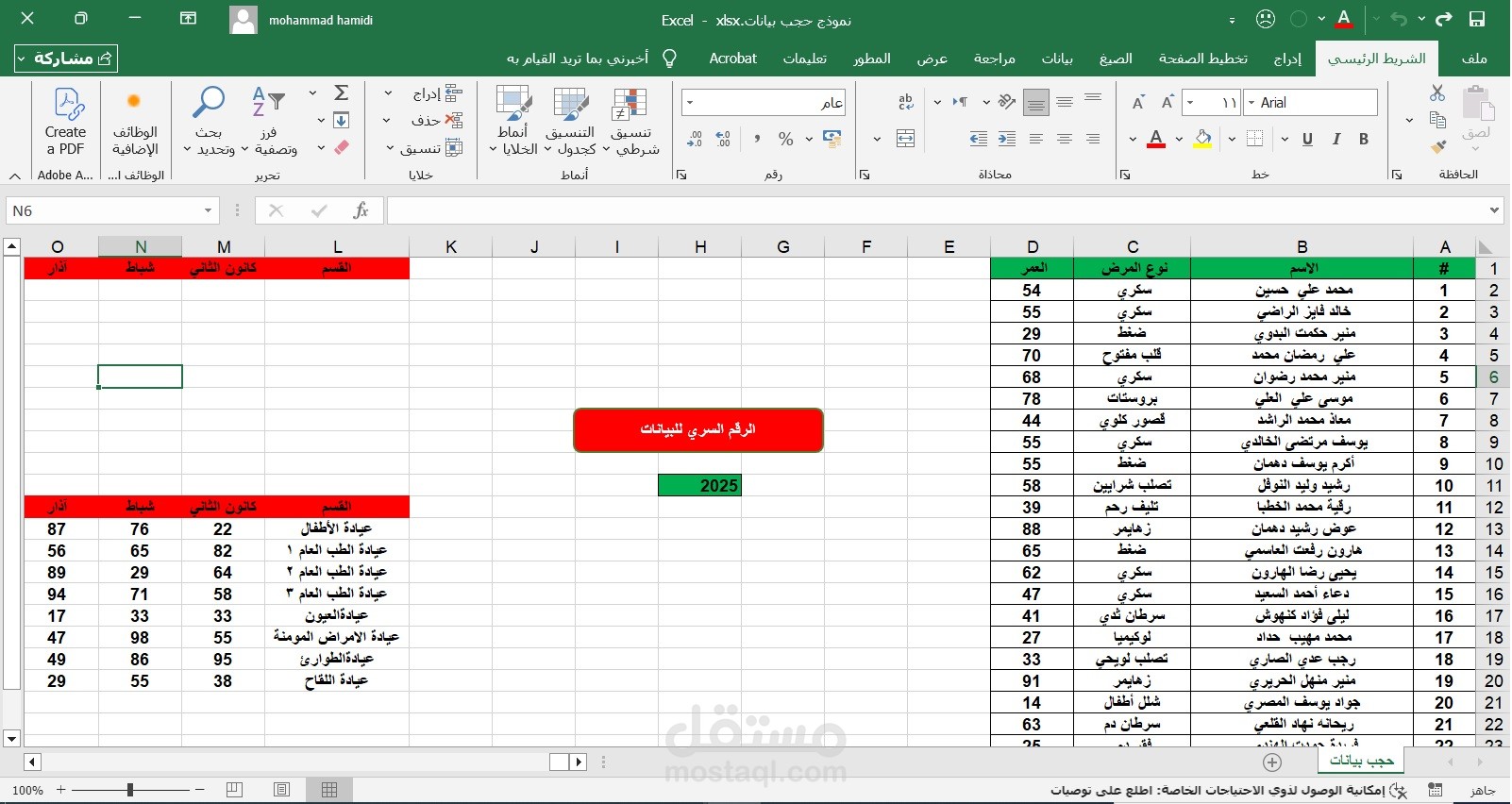Click Create a PDF button
This screenshot has height=804, width=1512.
coord(65,121)
